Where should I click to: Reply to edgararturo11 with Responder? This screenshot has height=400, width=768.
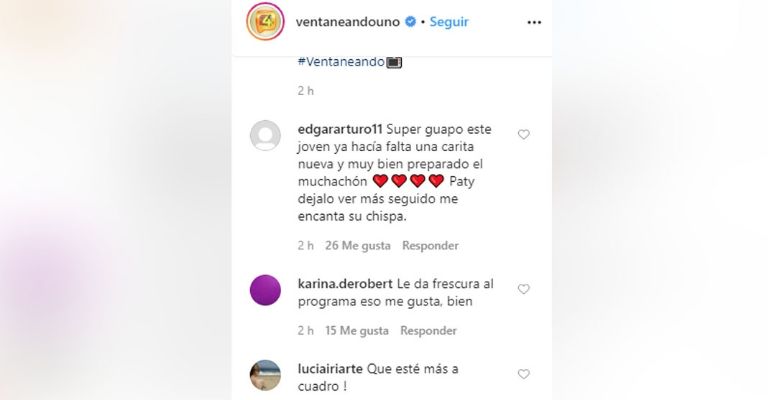(430, 246)
